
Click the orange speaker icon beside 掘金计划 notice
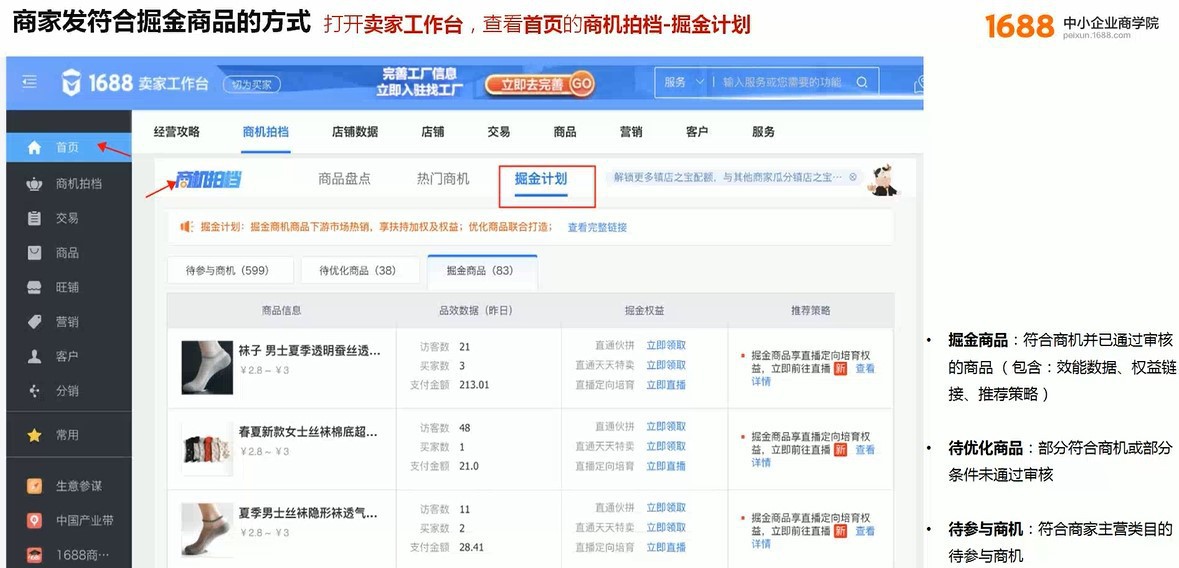(x=187, y=226)
